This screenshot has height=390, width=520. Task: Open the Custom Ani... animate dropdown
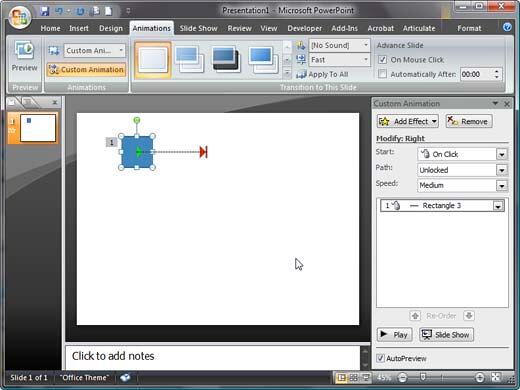[x=95, y=51]
